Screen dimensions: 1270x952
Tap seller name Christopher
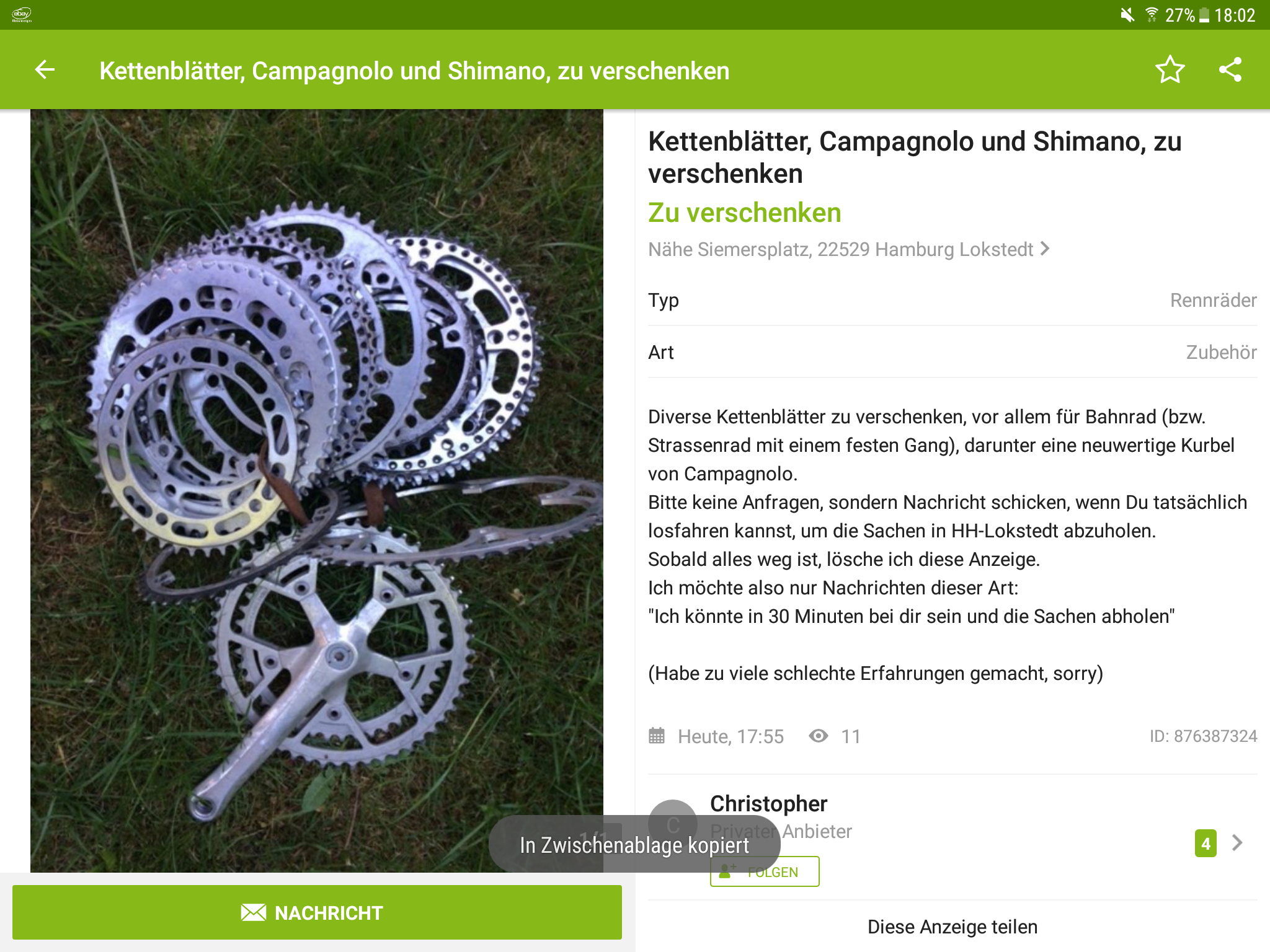coord(768,803)
